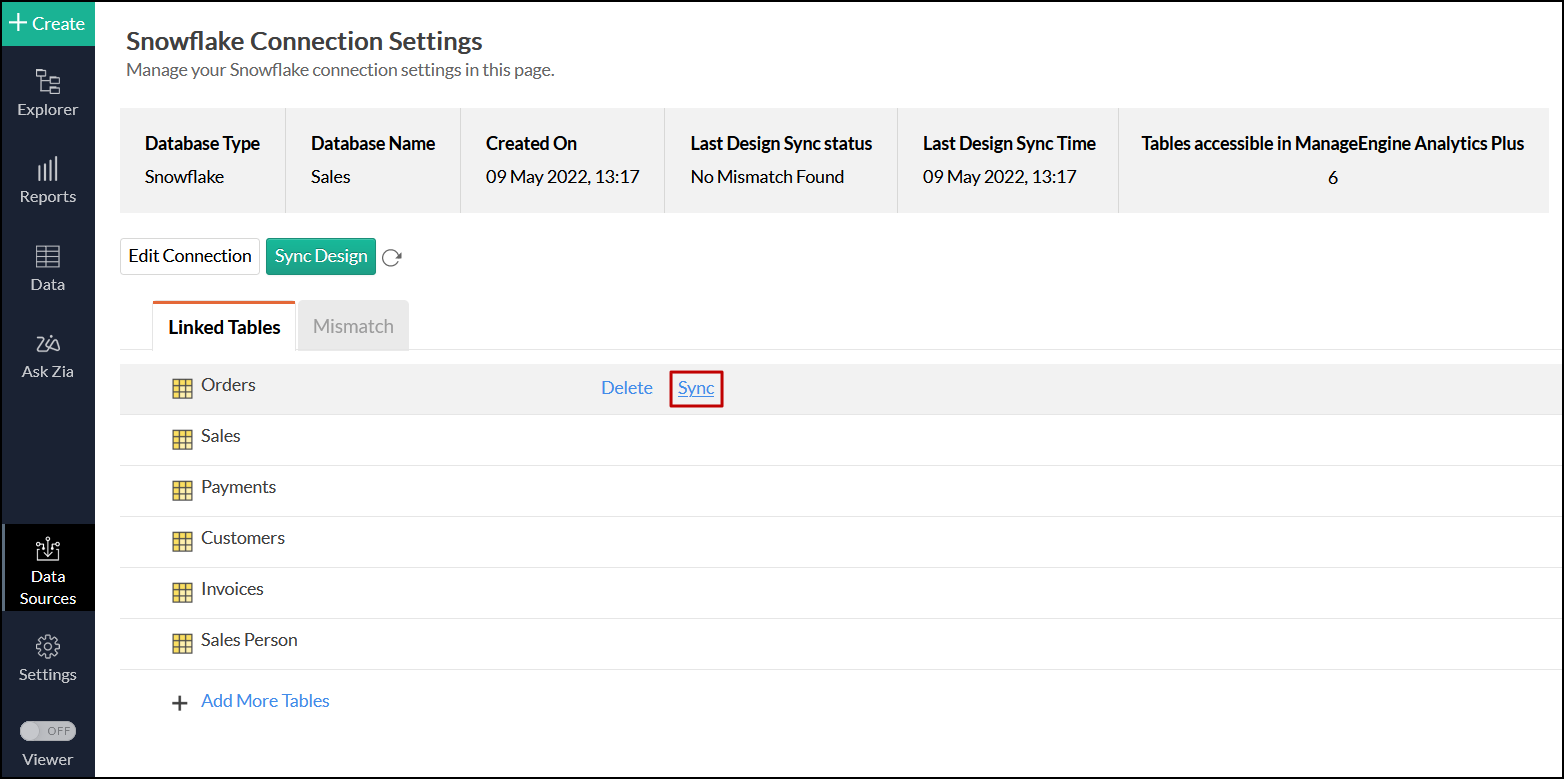1564x779 pixels.
Task: Click the Add More Tables link
Action: click(265, 701)
